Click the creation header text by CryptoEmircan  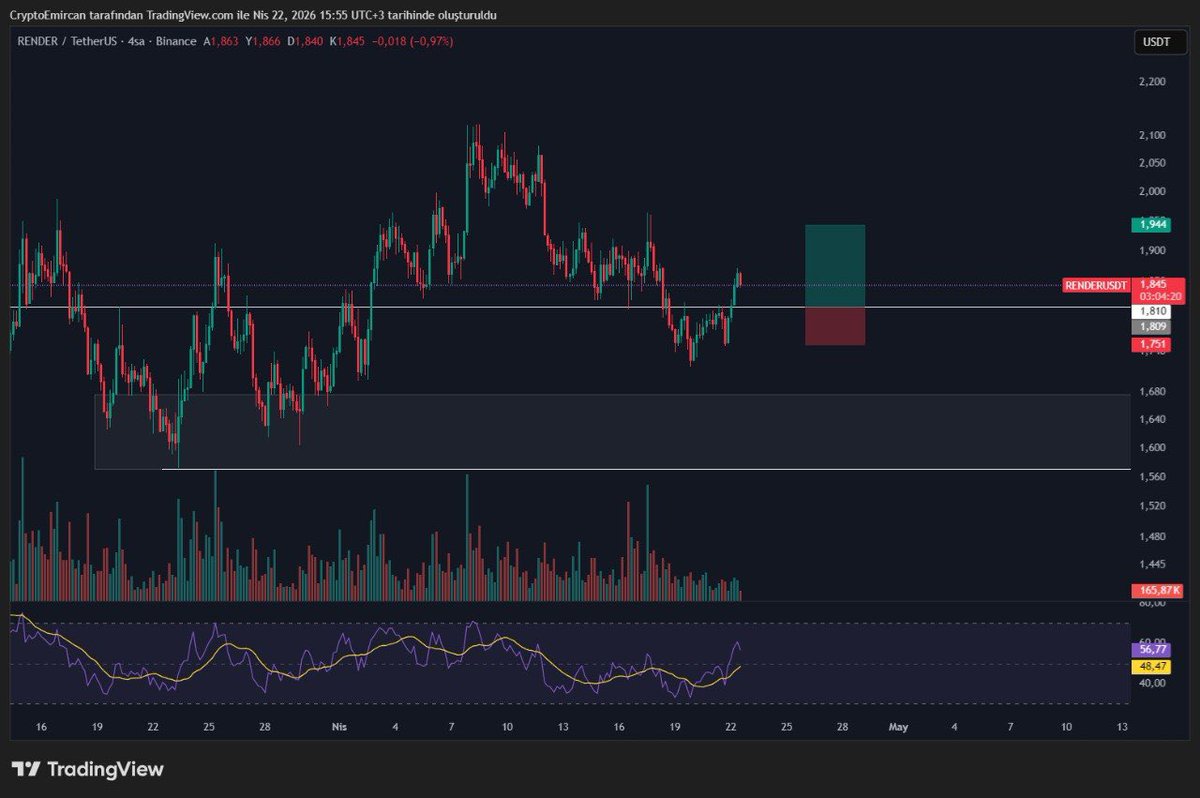tap(253, 15)
